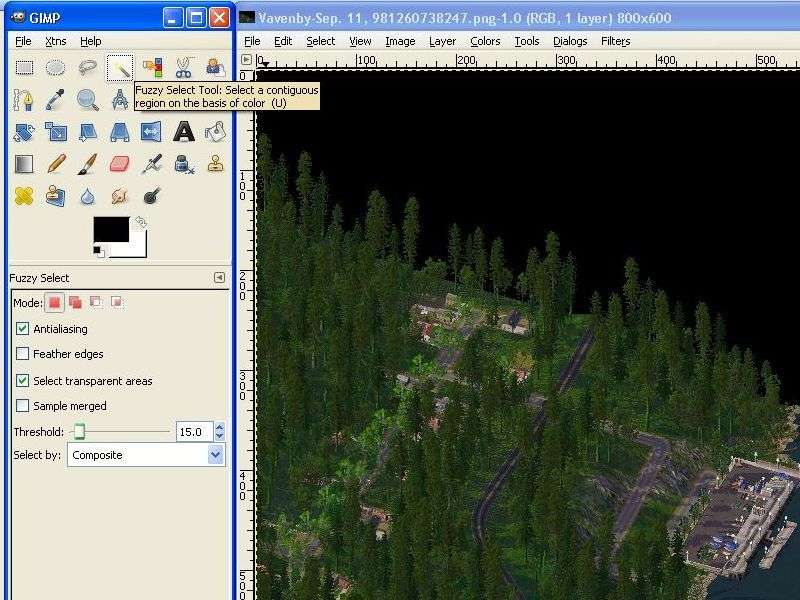Select the Eraser tool
This screenshot has width=800, height=600.
120,164
